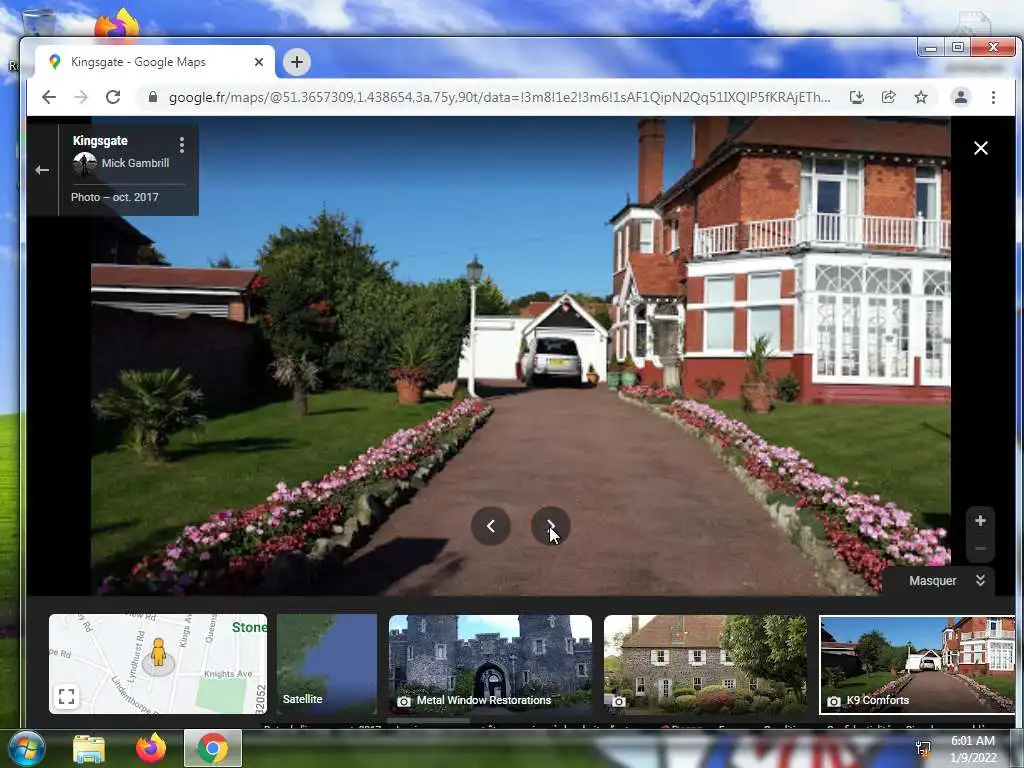Share this page via the share icon

coord(889,97)
